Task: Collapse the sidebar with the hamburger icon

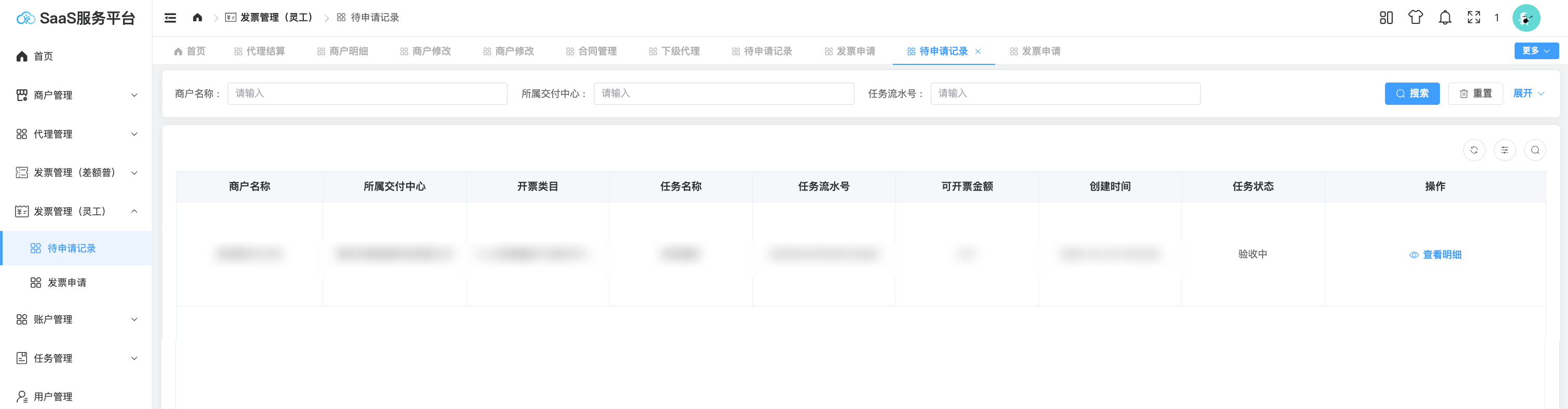Action: point(171,18)
